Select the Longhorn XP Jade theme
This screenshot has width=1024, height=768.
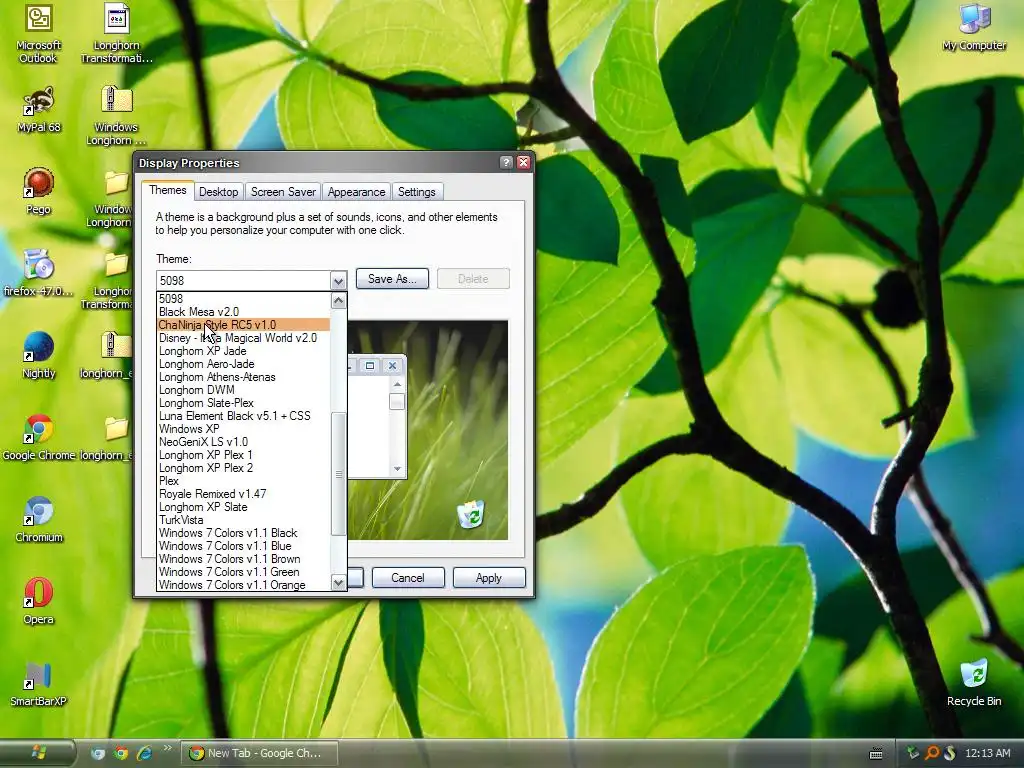(244, 351)
